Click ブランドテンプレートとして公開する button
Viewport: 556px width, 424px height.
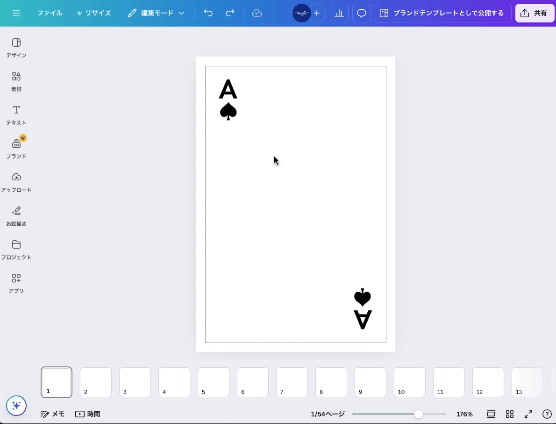pos(442,13)
